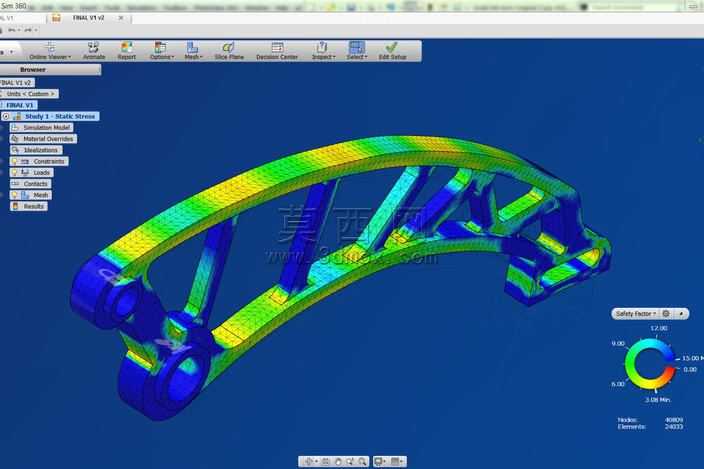
Task: Open the Inspect dropdown
Action: (x=323, y=51)
